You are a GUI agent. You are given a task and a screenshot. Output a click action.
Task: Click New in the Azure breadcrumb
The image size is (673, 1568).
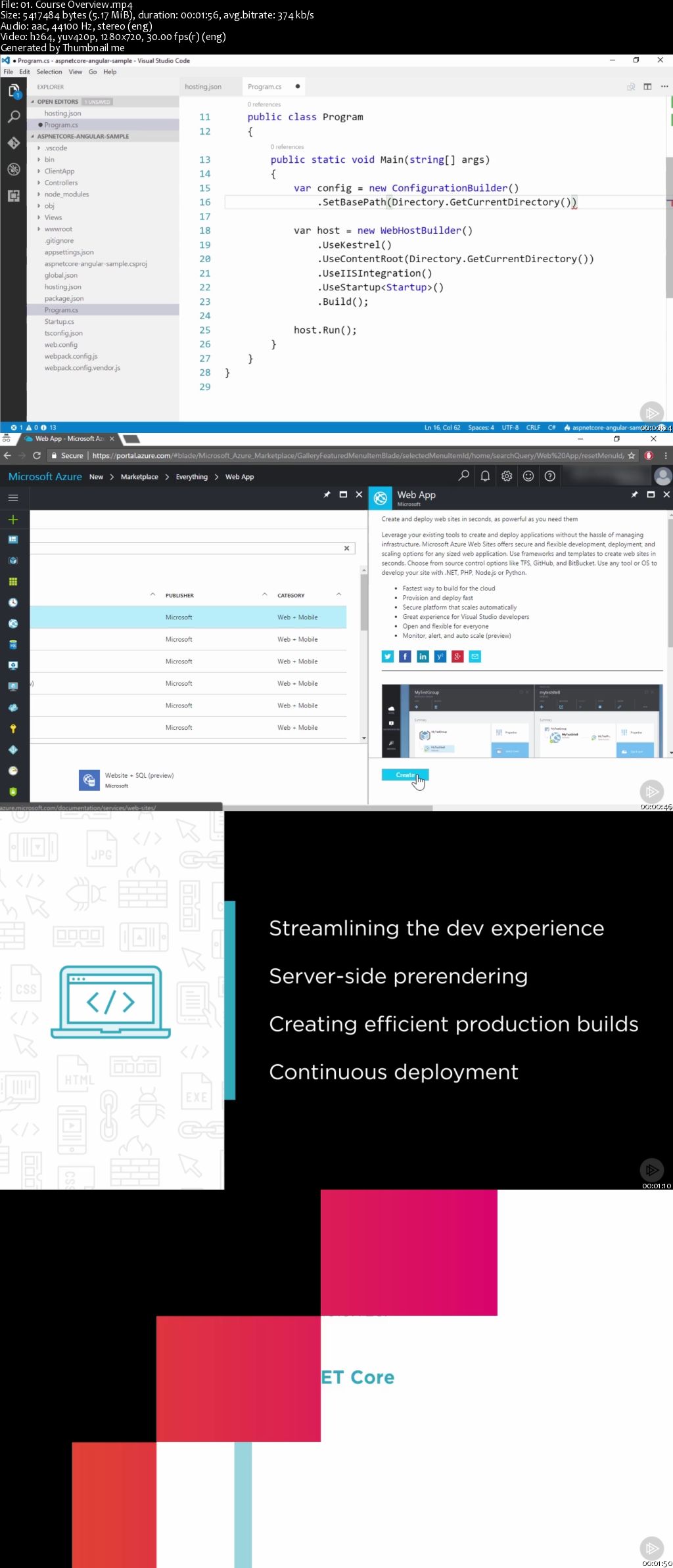[x=96, y=477]
